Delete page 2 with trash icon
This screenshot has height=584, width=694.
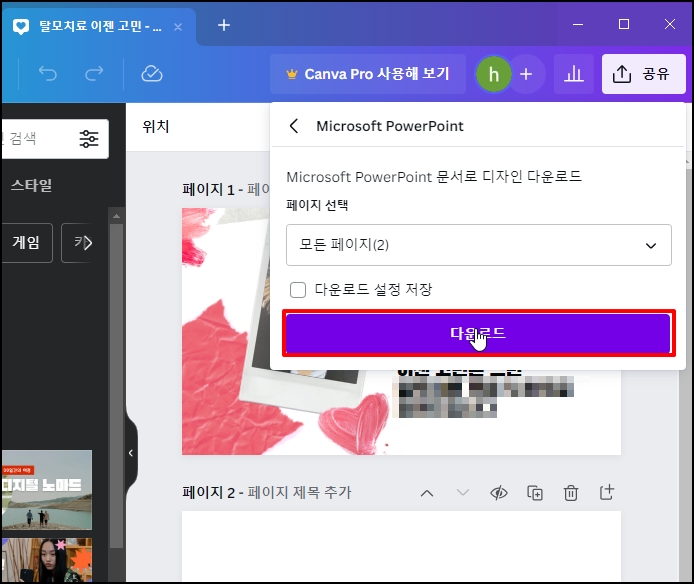click(x=571, y=493)
